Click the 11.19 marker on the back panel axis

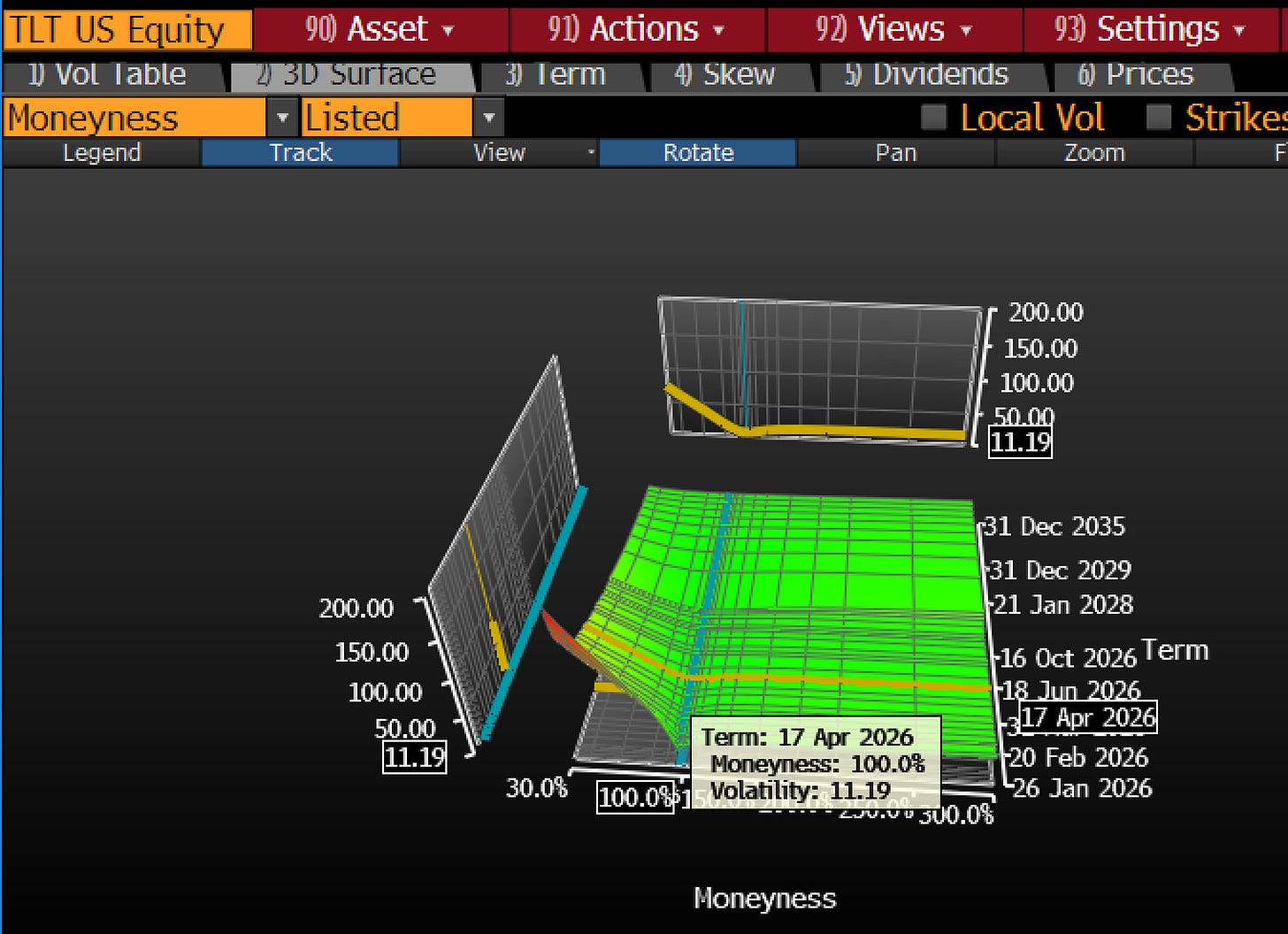pyautogui.click(x=1020, y=441)
